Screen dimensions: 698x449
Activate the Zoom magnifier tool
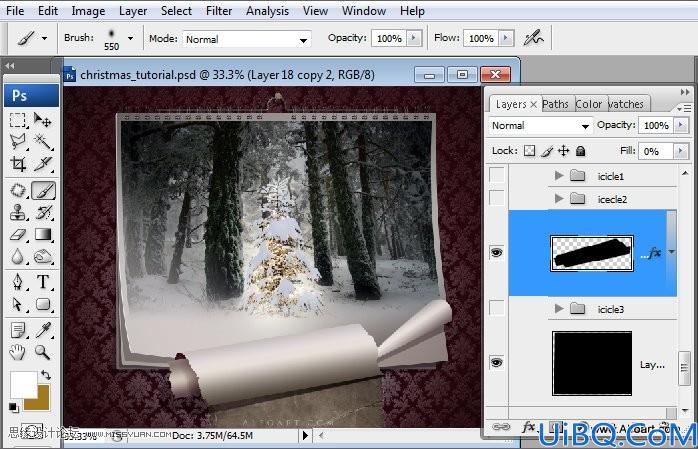click(x=43, y=352)
